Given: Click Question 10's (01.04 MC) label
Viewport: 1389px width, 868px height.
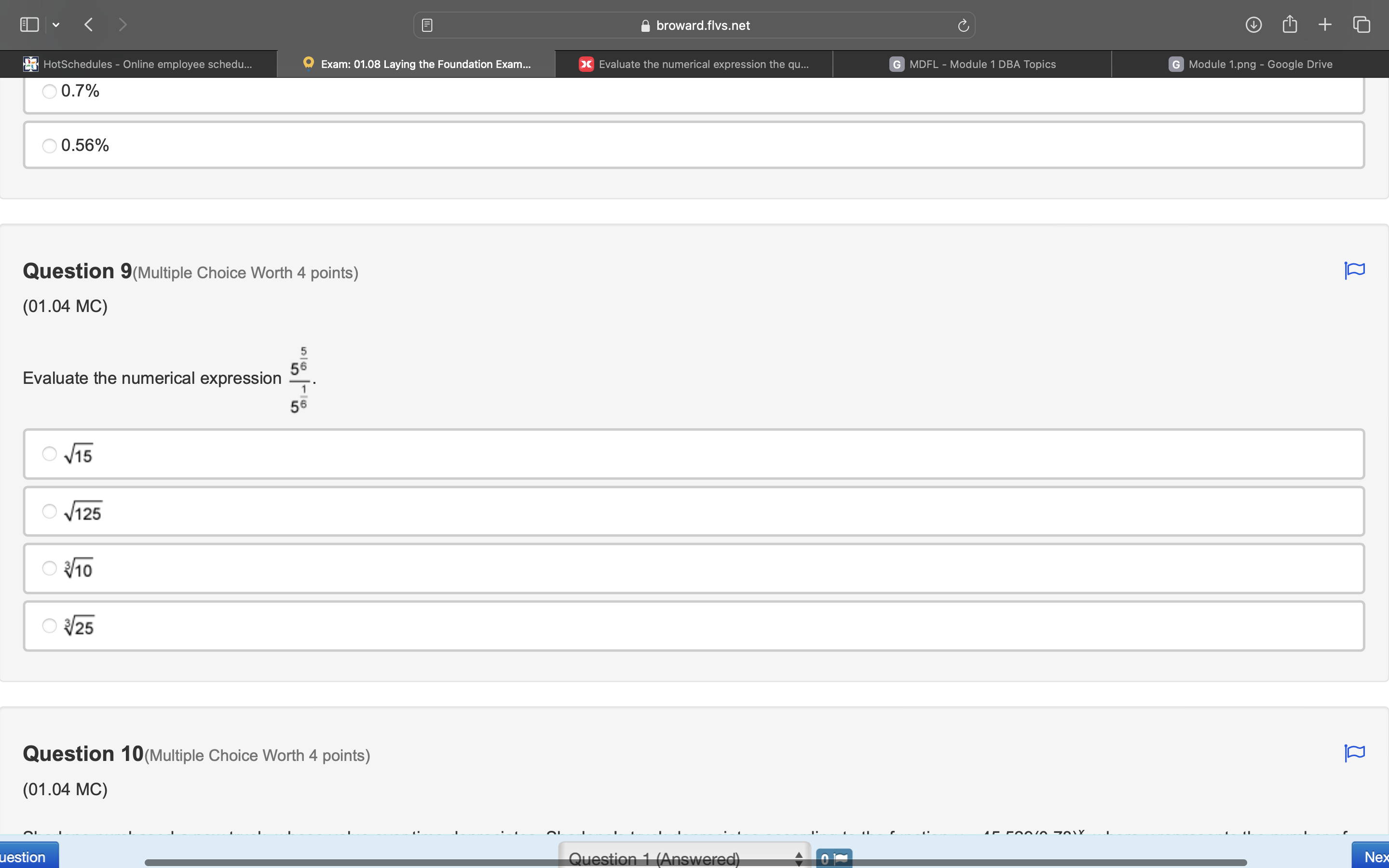Looking at the screenshot, I should pyautogui.click(x=66, y=789).
